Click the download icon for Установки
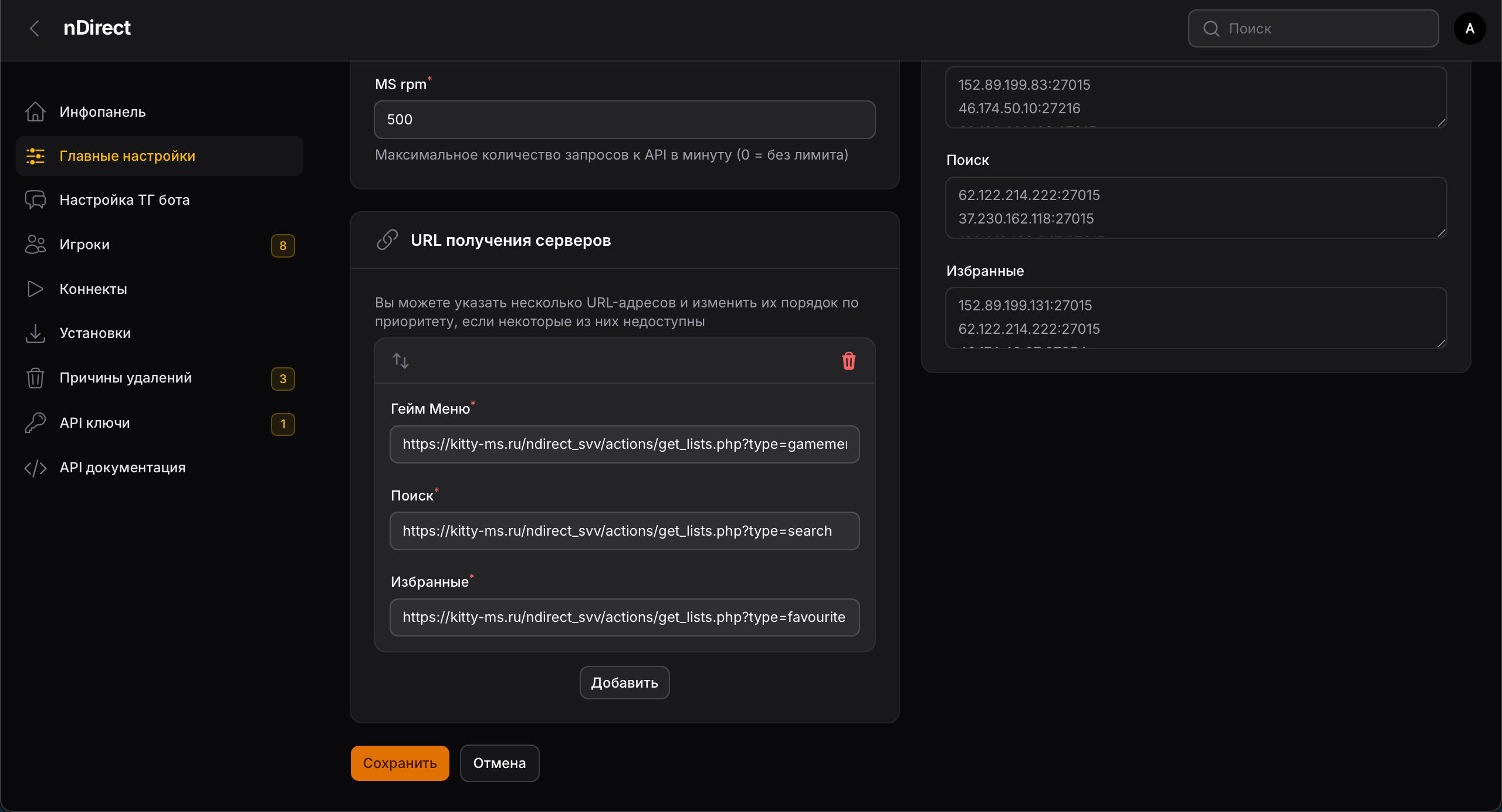This screenshot has height=812, width=1502. pos(35,333)
